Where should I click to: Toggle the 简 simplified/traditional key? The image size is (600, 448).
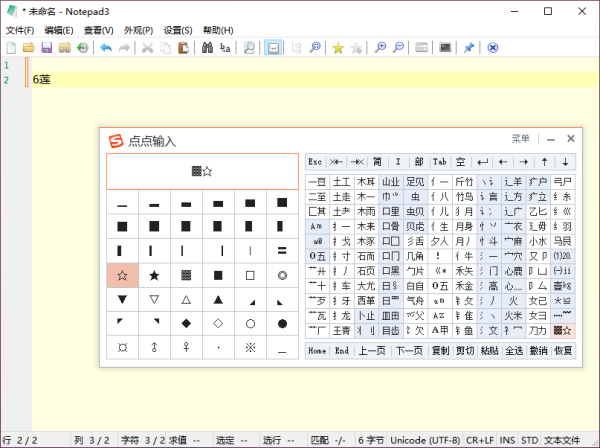coord(377,162)
